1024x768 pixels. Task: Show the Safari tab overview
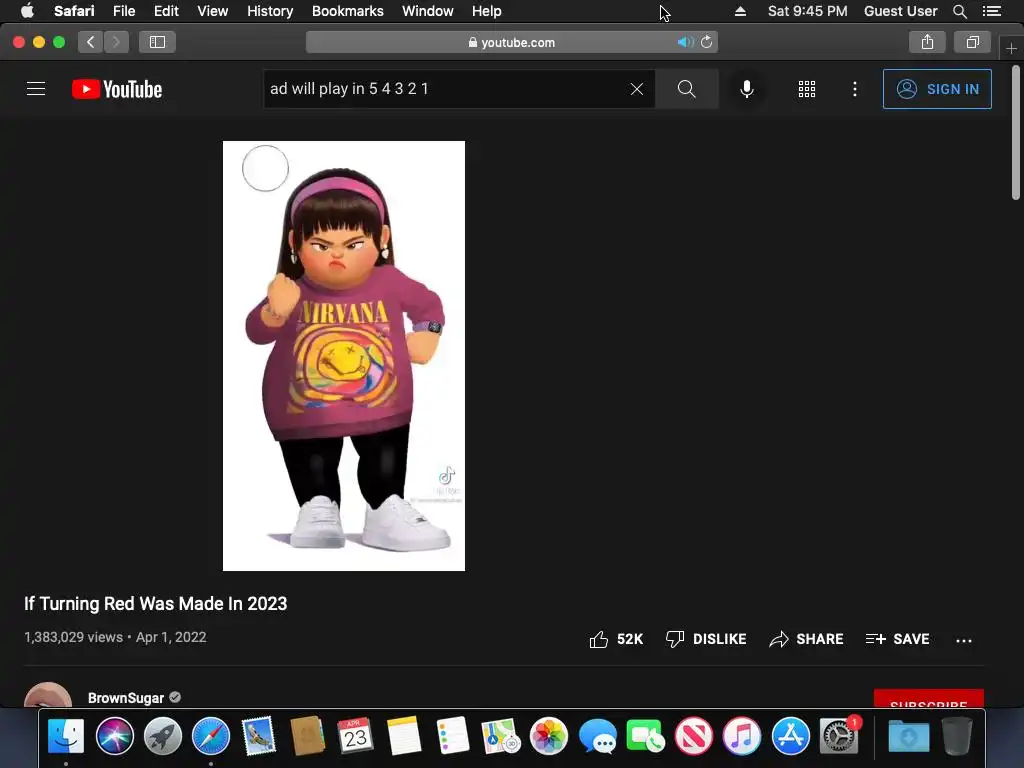(973, 42)
